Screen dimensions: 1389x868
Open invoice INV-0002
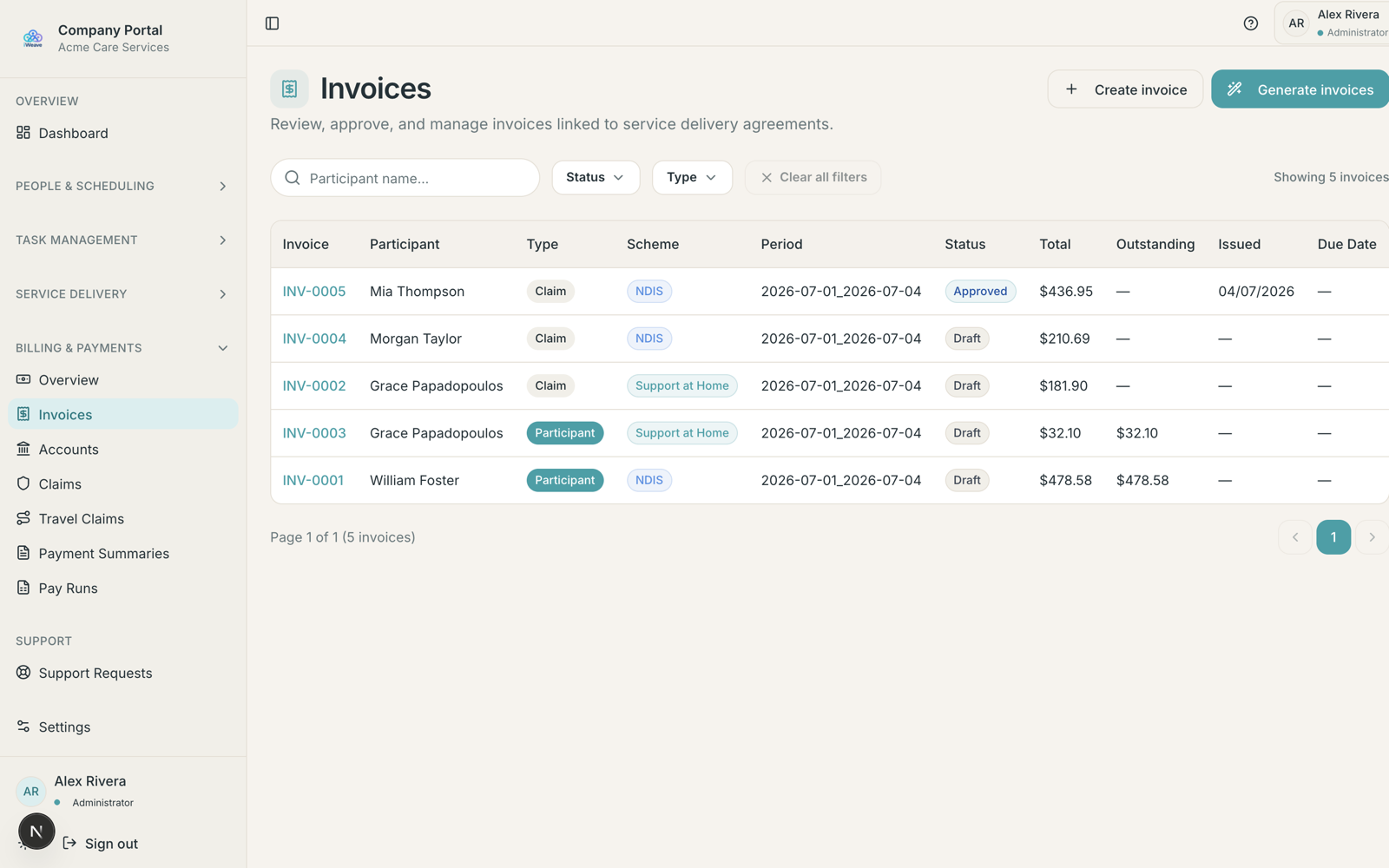pyautogui.click(x=314, y=385)
